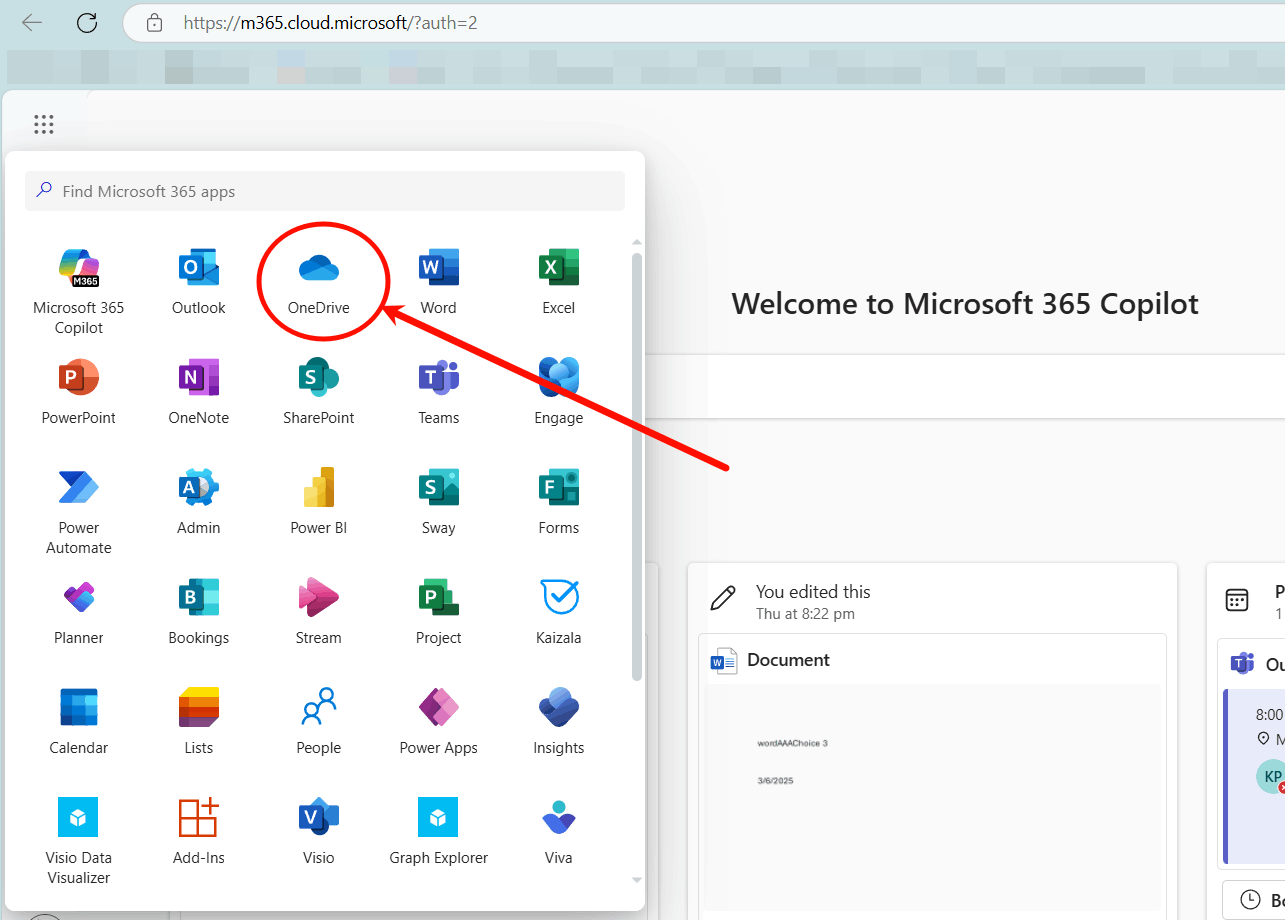1285x920 pixels.
Task: Click the 'You edited this' heading
Action: click(x=813, y=592)
